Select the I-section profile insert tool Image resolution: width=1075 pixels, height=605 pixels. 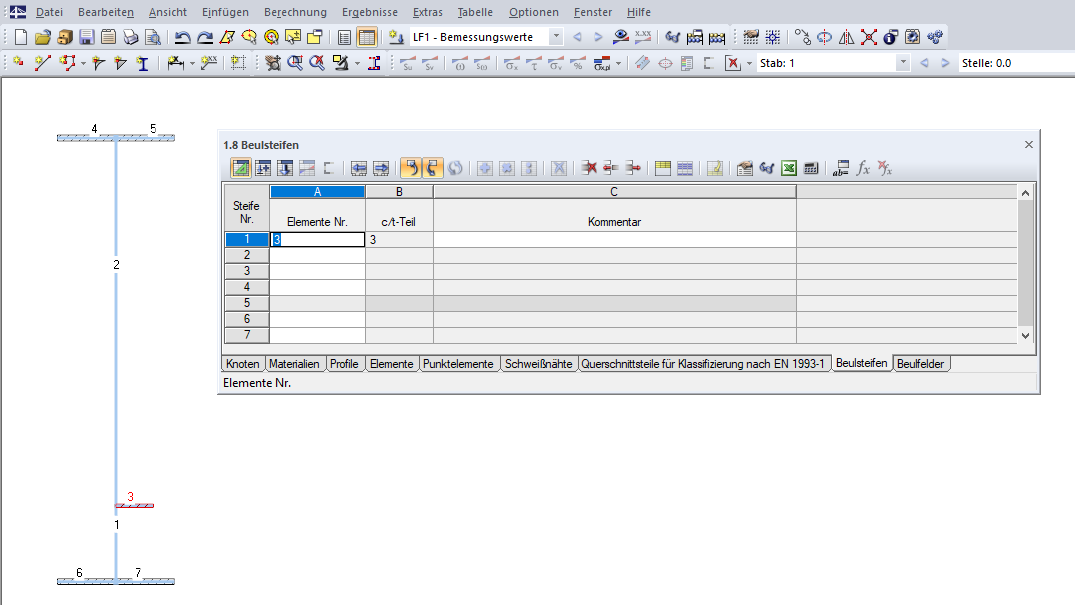click(143, 63)
